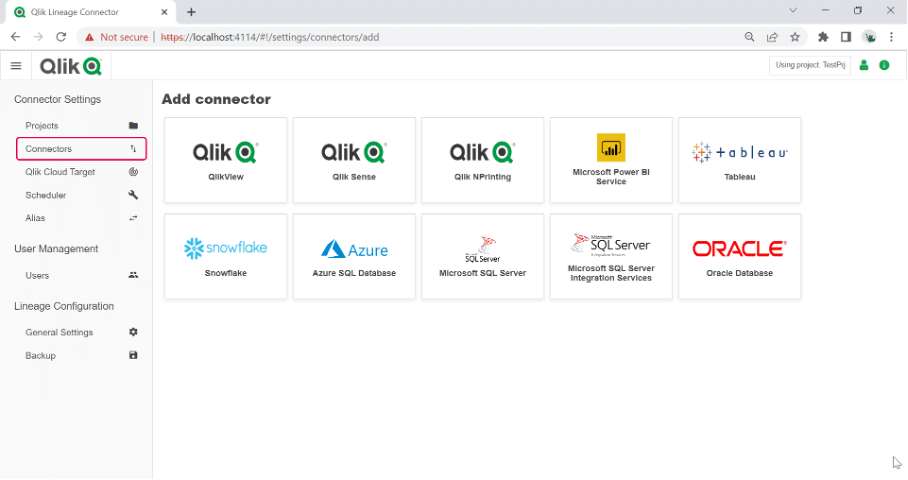Click the Backup save disk icon

[x=133, y=355]
